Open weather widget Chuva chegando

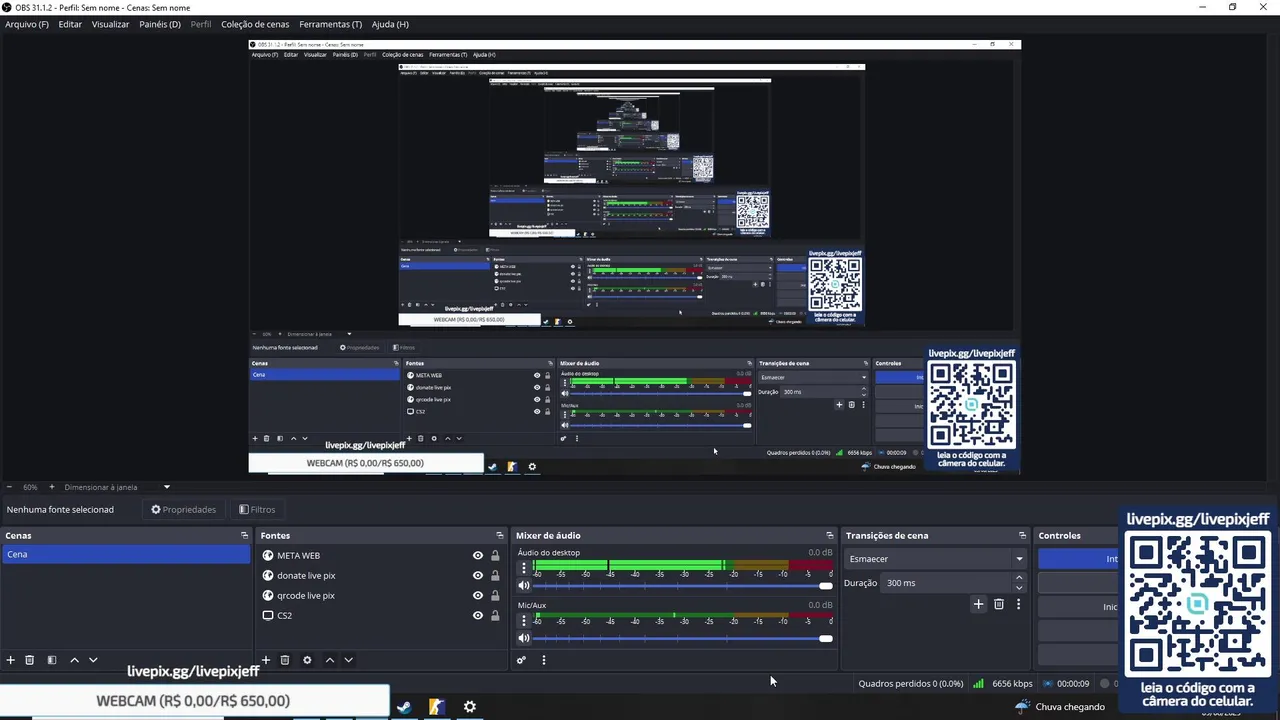(1060, 707)
